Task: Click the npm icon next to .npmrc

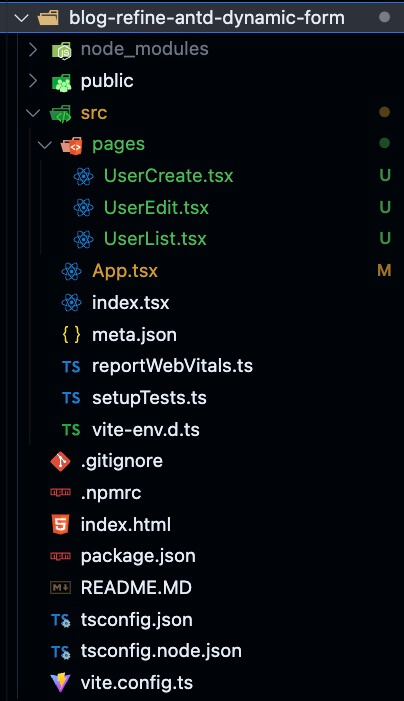Action: tap(60, 492)
